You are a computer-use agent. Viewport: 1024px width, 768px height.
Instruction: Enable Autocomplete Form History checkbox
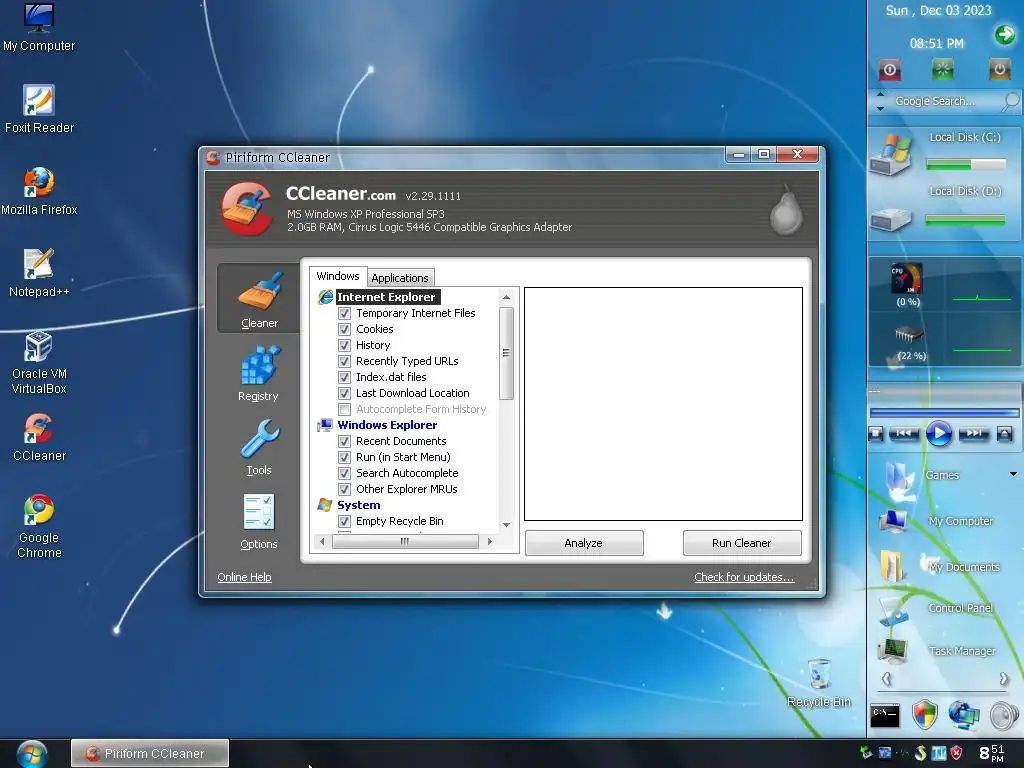click(344, 409)
